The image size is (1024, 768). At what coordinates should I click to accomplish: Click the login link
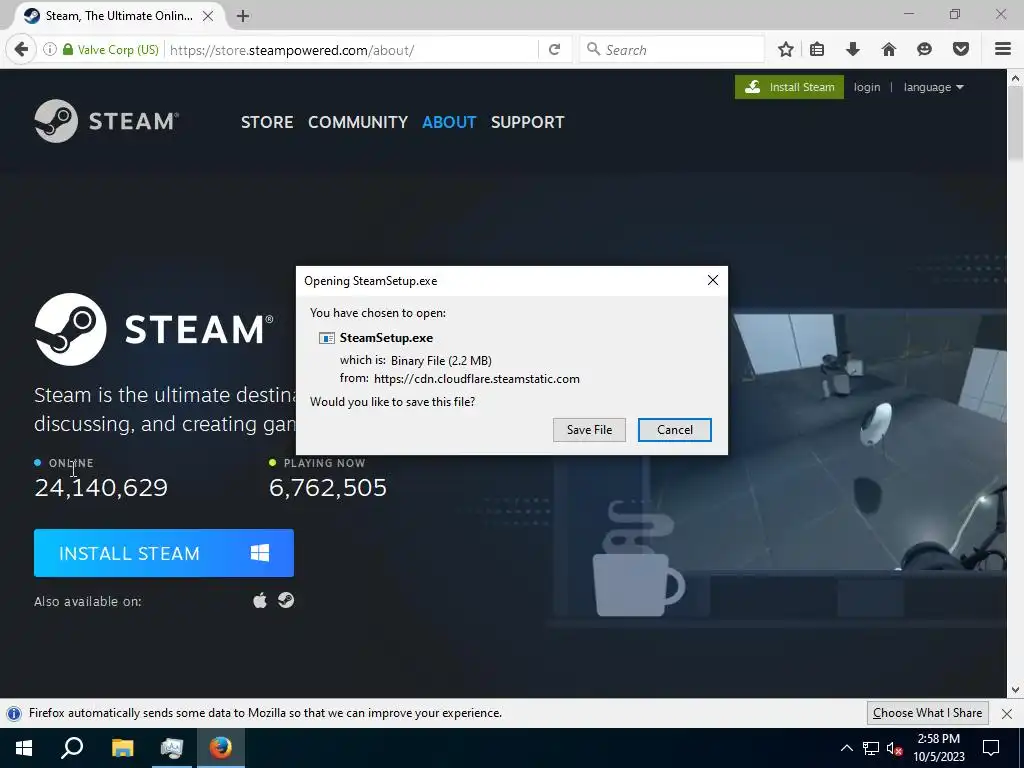click(867, 87)
